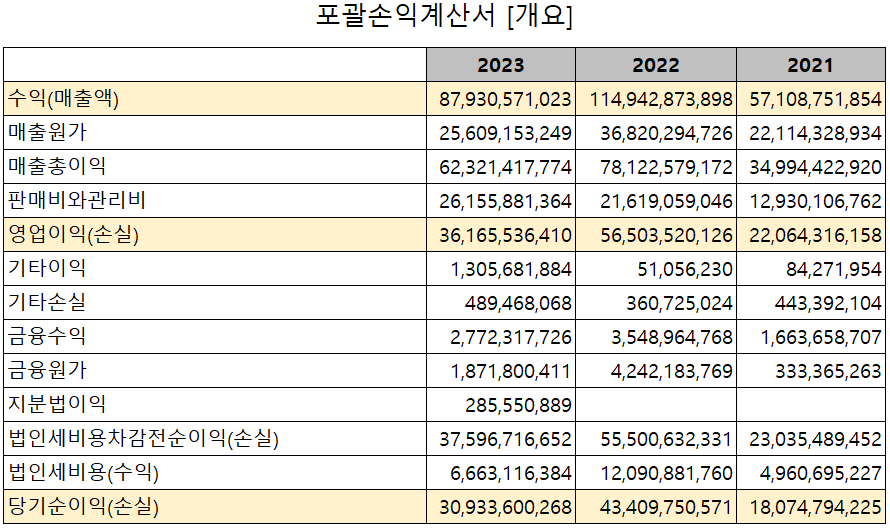Screen dimensions: 890x528
Task: Select the value 51,056,230
Action: (685, 269)
